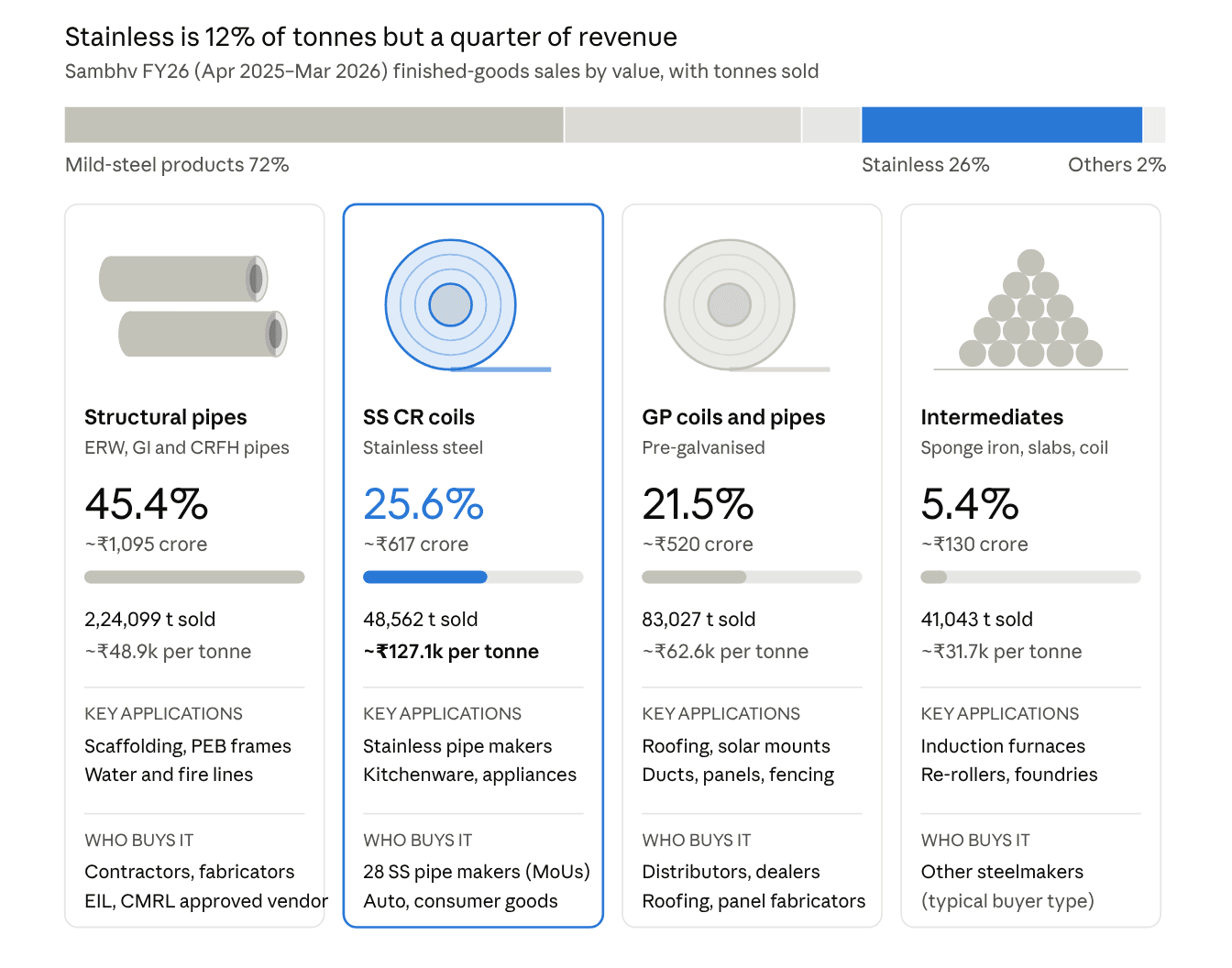Click '~₹62.6k per tonne' value
Image resolution: width=1232 pixels, height=968 pixels.
point(725,652)
